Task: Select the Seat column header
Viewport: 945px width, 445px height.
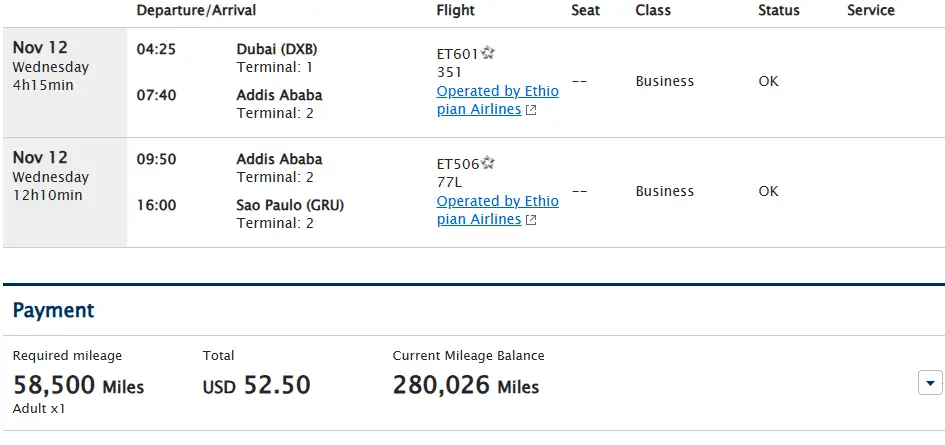Action: [x=585, y=11]
